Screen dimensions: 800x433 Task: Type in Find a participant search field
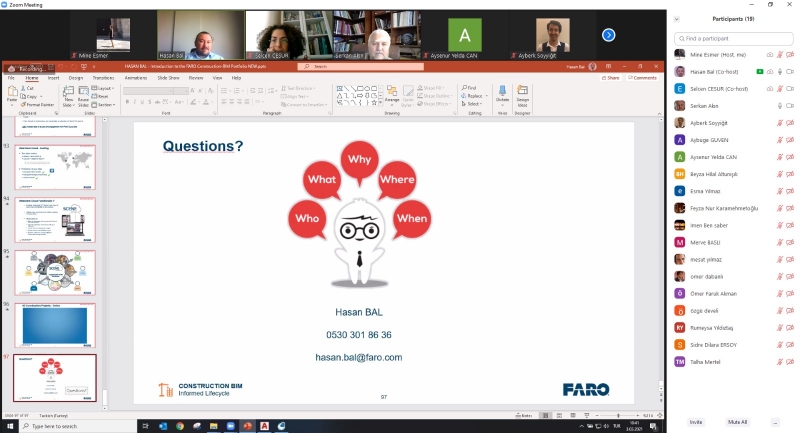pos(735,38)
